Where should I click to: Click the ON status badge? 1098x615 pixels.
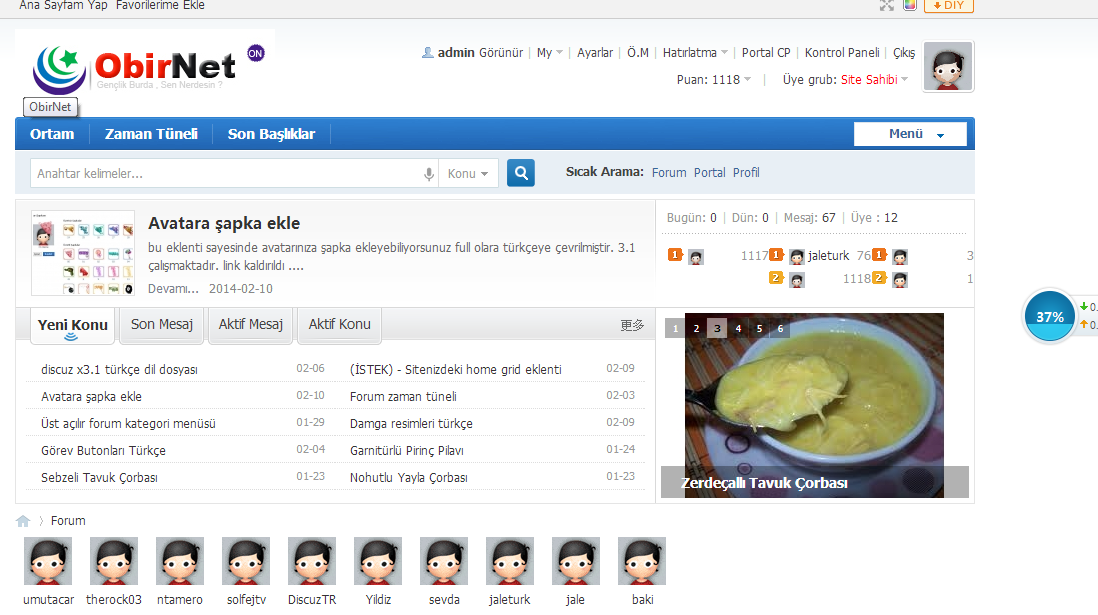coord(256,53)
